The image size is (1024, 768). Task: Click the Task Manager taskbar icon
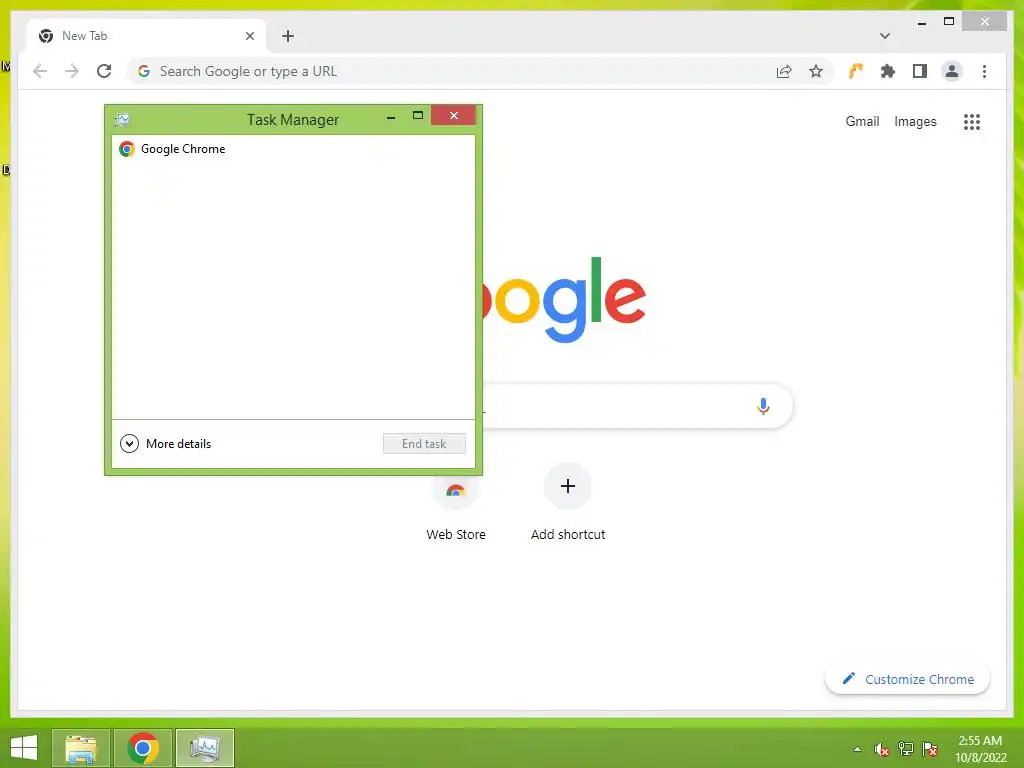pyautogui.click(x=204, y=748)
